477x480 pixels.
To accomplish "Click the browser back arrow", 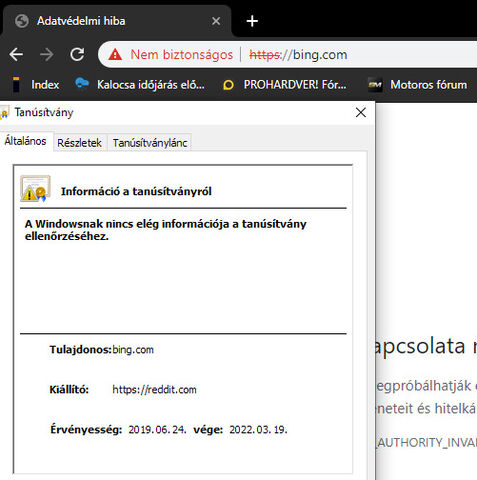I will (x=16, y=54).
